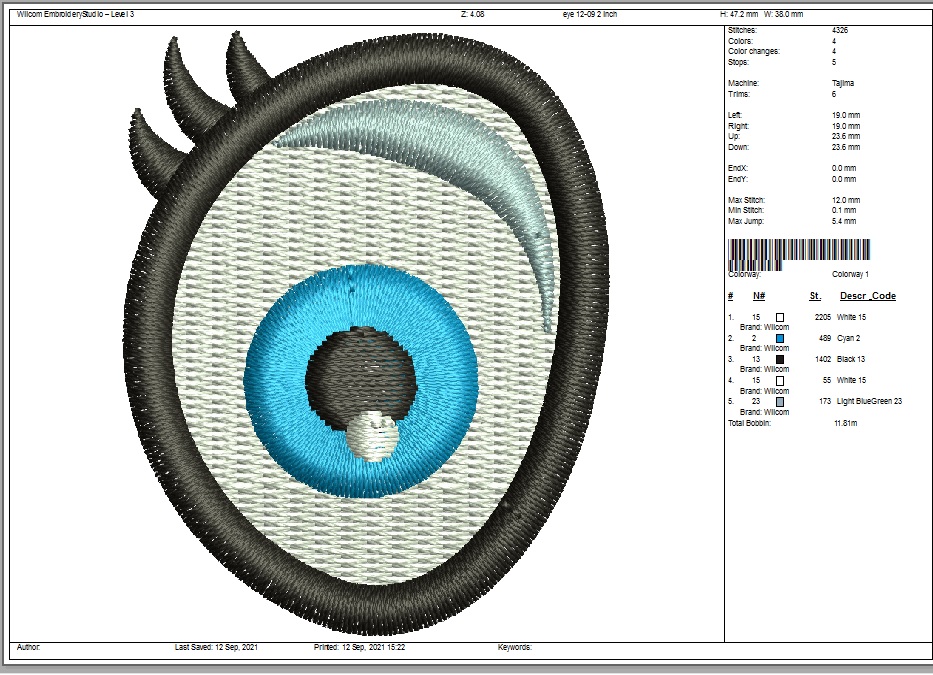Select the Black 13 color swatch
Image resolution: width=933 pixels, height=675 pixels.
tap(780, 359)
